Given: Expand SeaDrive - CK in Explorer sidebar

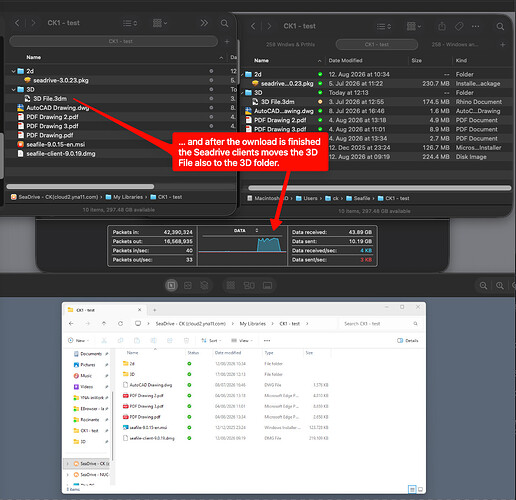Looking at the screenshot, I should click(x=68, y=463).
